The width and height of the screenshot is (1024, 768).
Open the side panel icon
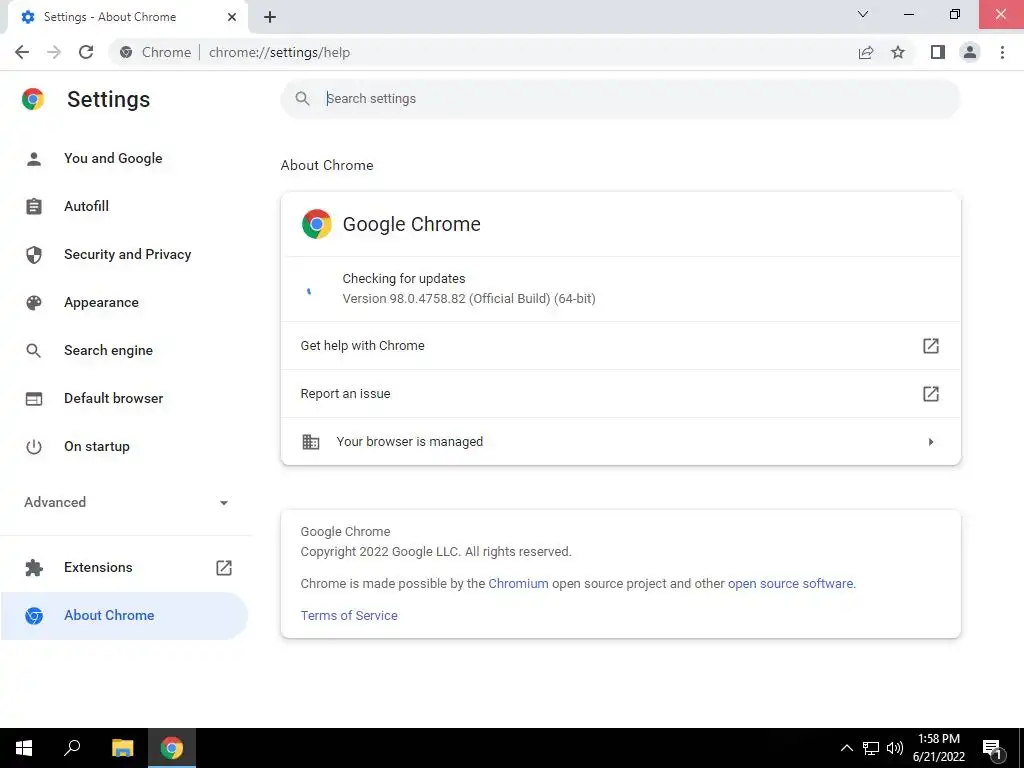coord(938,52)
